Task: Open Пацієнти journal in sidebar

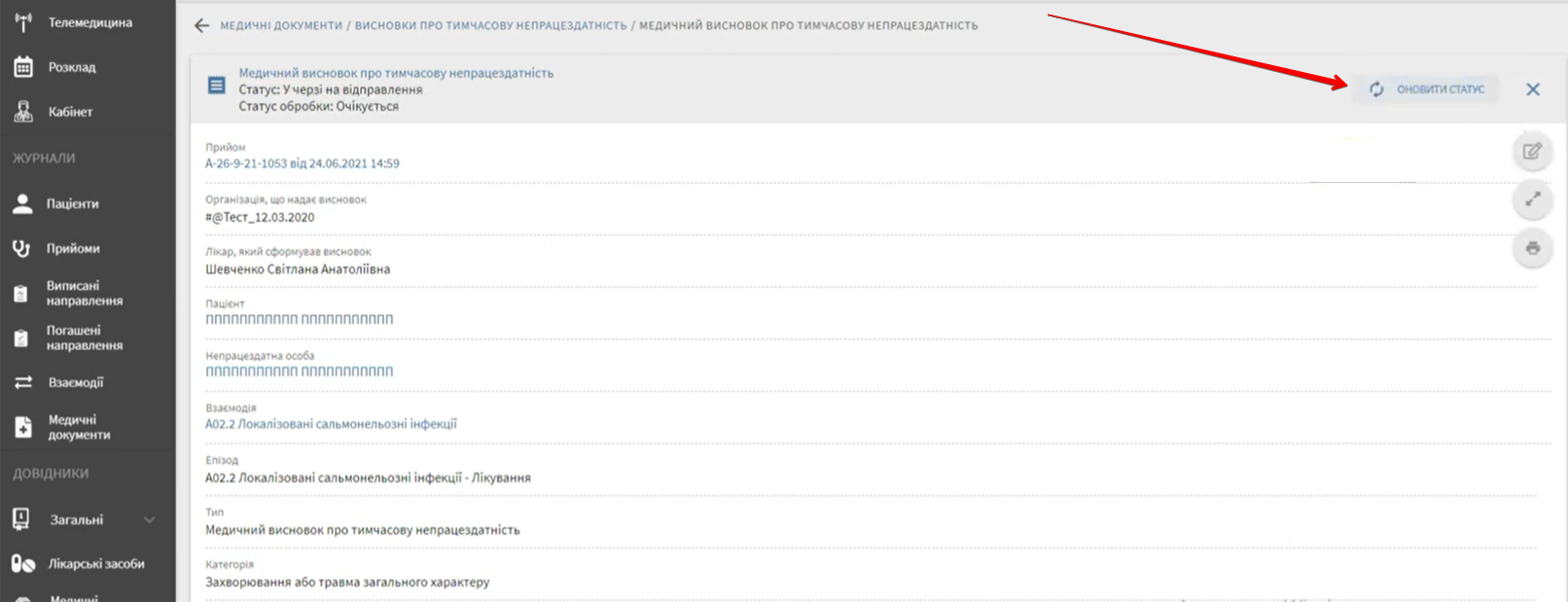Action: (72, 203)
